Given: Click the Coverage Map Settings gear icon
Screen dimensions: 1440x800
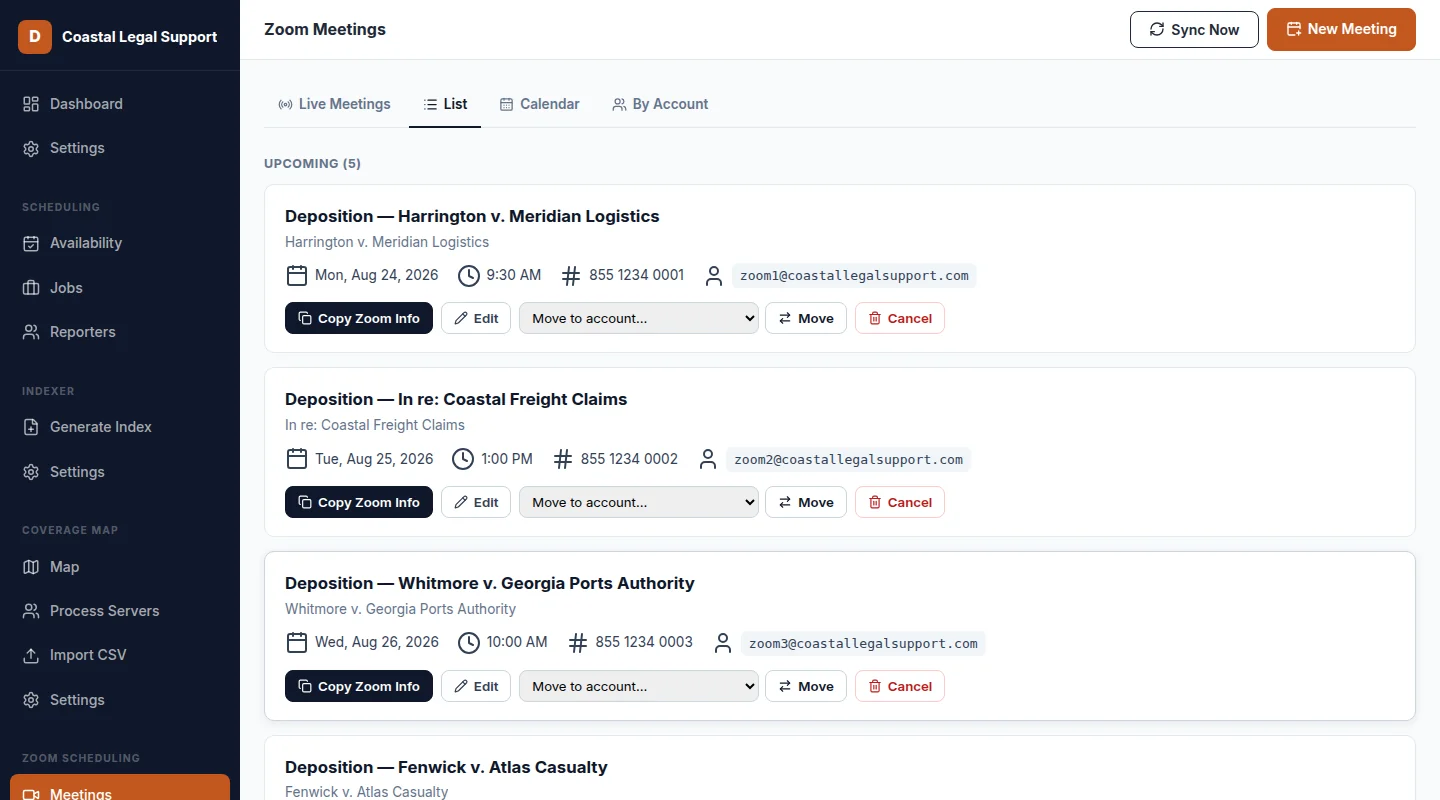Looking at the screenshot, I should pos(31,700).
